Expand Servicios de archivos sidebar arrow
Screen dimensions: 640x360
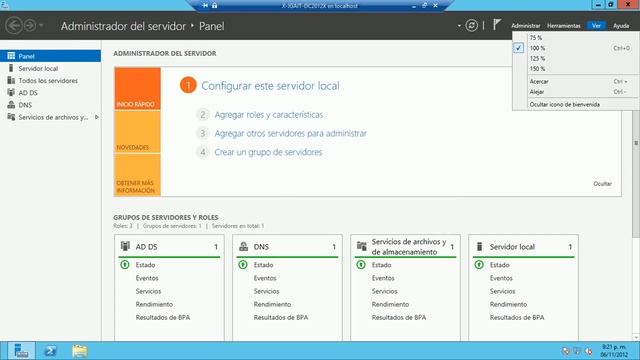coord(97,117)
